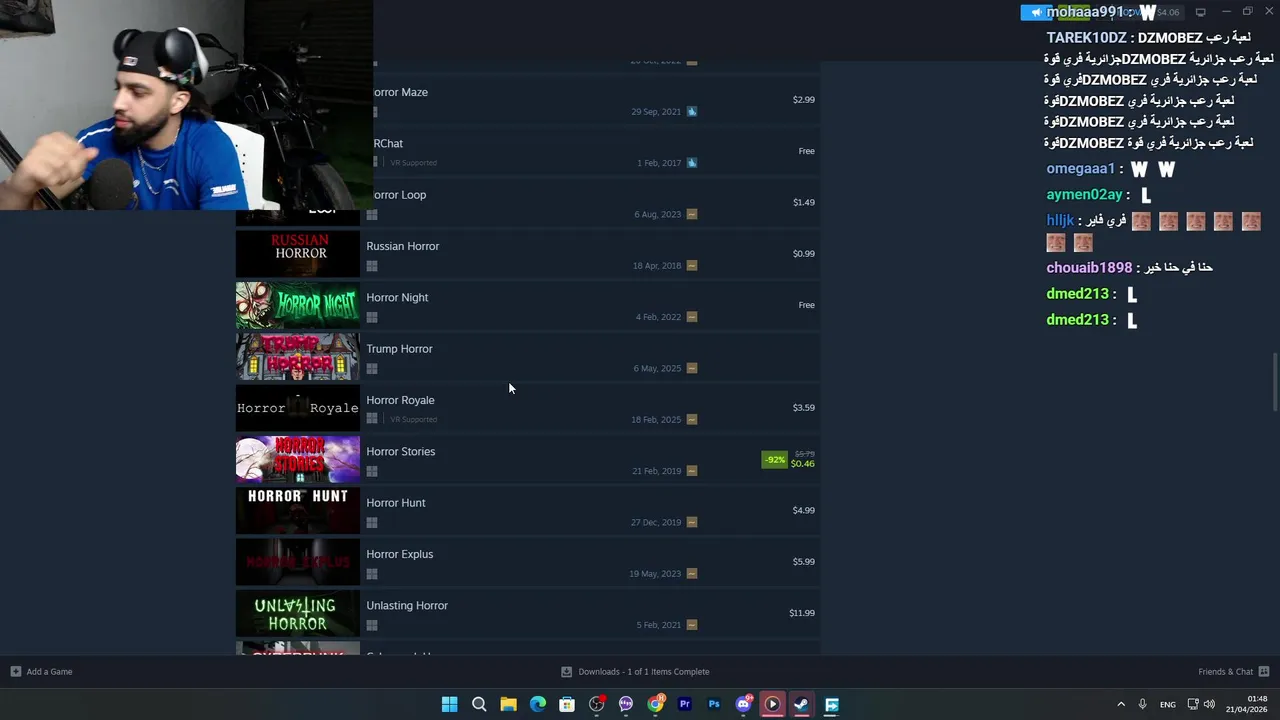The width and height of the screenshot is (1280, 720).
Task: Click the plus icon beside Add a Game
Action: [x=15, y=671]
